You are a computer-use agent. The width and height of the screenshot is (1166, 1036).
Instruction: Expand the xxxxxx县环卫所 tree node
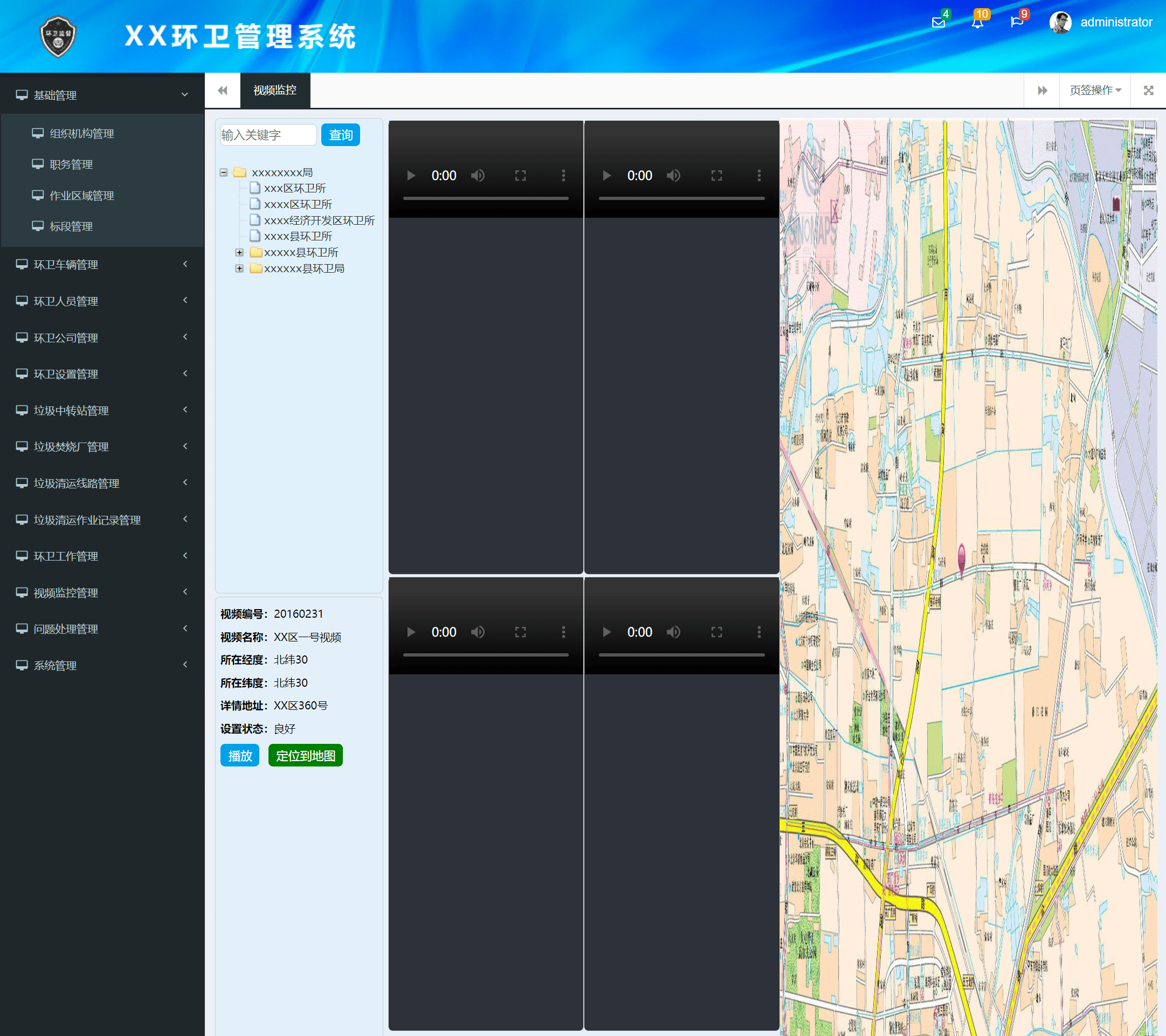point(238,252)
